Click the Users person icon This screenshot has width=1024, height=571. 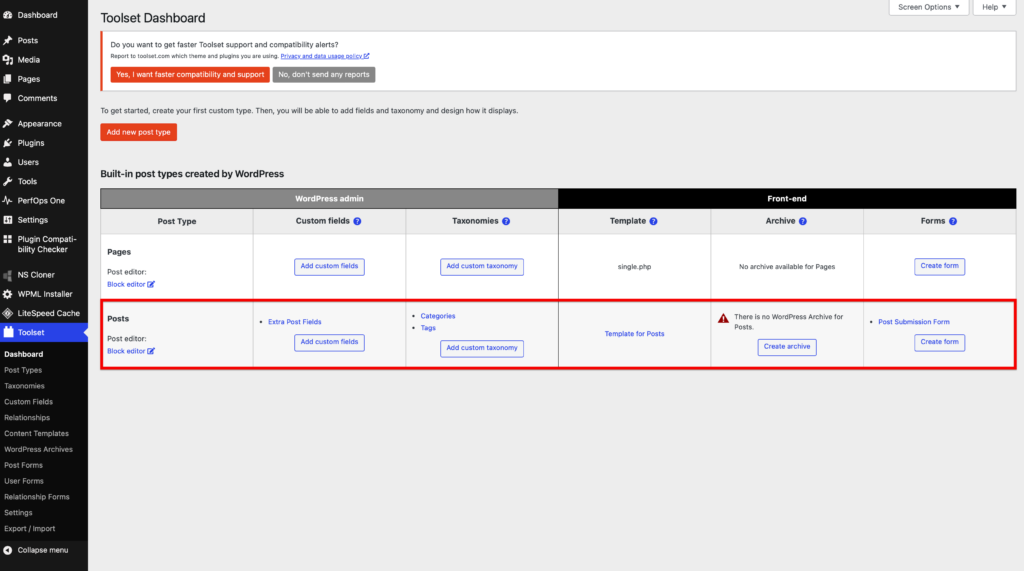(x=8, y=162)
